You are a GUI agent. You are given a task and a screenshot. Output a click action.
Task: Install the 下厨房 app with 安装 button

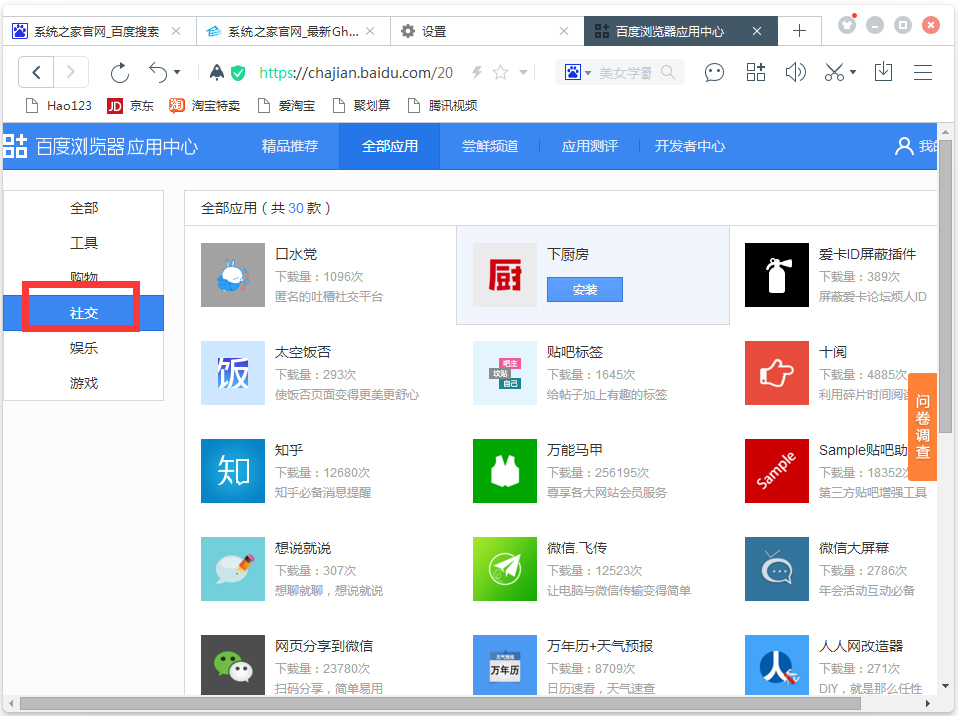click(585, 290)
